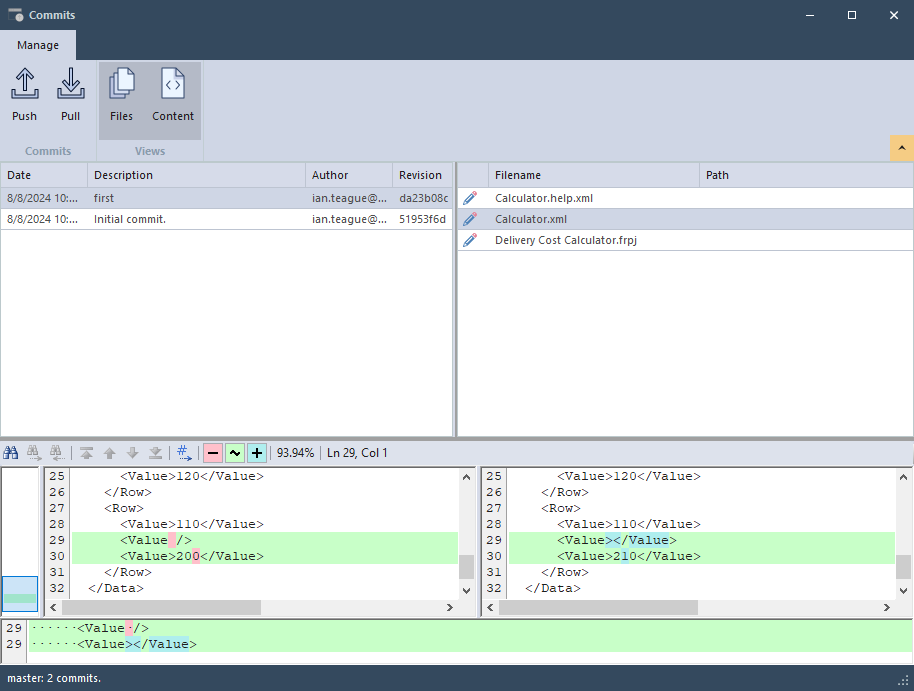Select the 'first' commit row
The height and width of the screenshot is (691, 914).
pos(226,198)
